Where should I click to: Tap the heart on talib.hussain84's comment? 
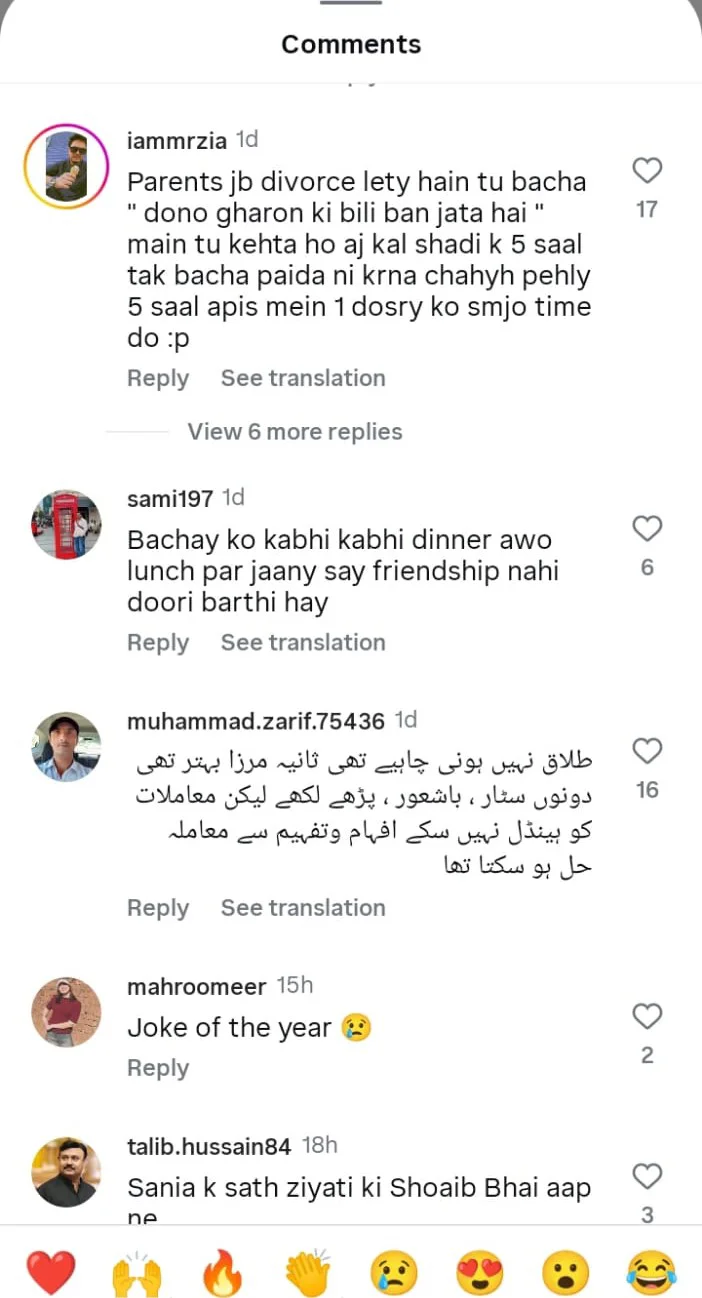pos(648,1176)
